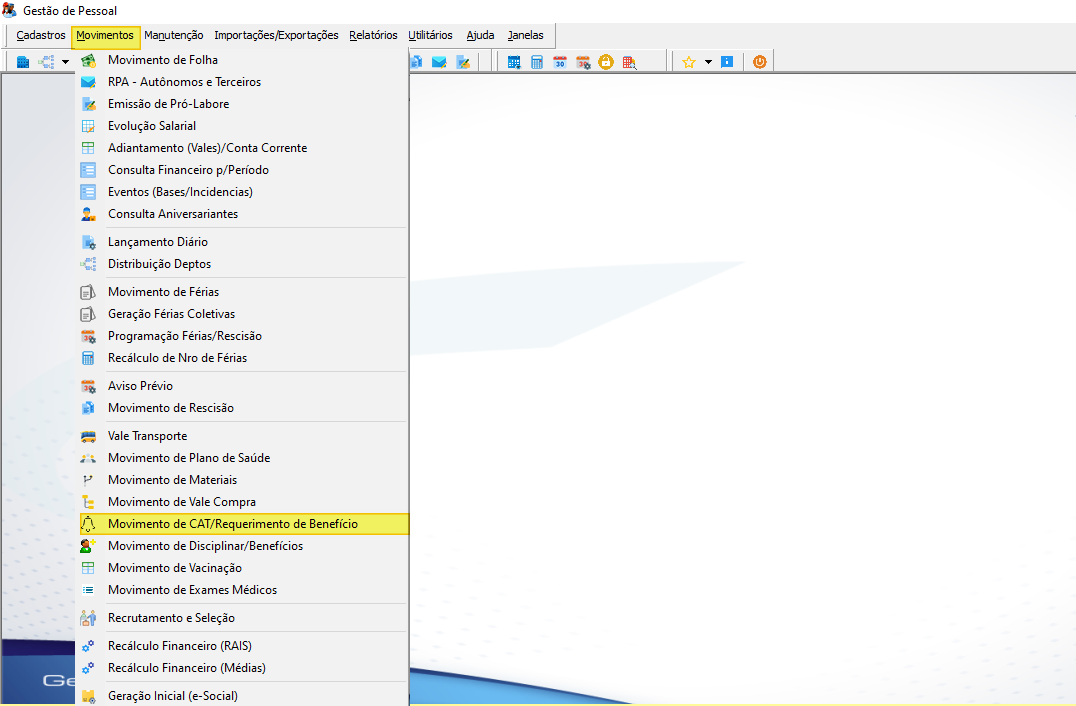Viewport: 1076px width, 706px height.
Task: Open Recálculo de Nro de Férias
Action: click(243, 357)
